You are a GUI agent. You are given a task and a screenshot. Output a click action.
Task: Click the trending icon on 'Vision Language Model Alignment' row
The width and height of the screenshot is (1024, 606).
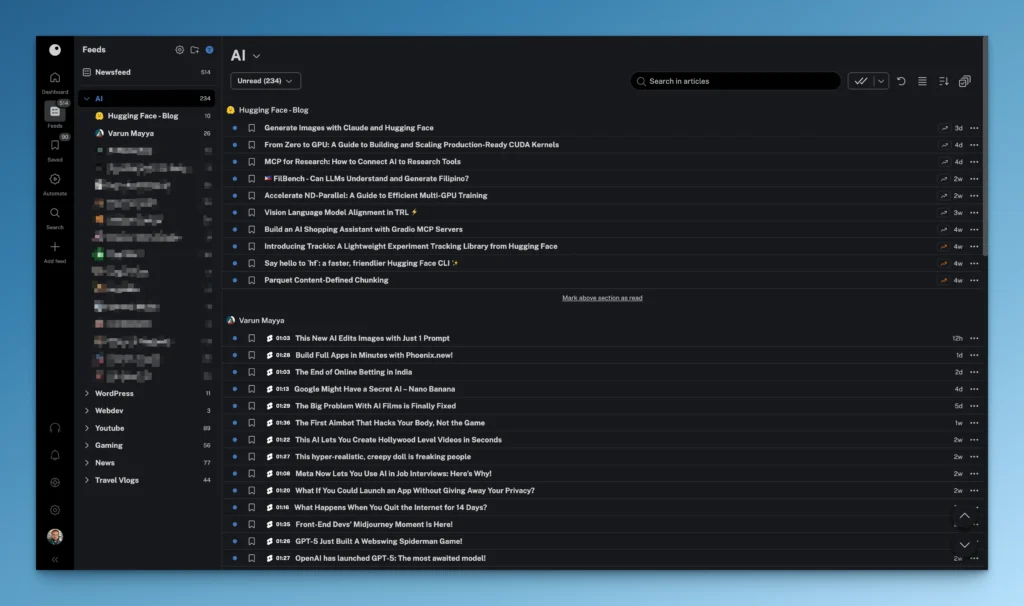point(944,213)
